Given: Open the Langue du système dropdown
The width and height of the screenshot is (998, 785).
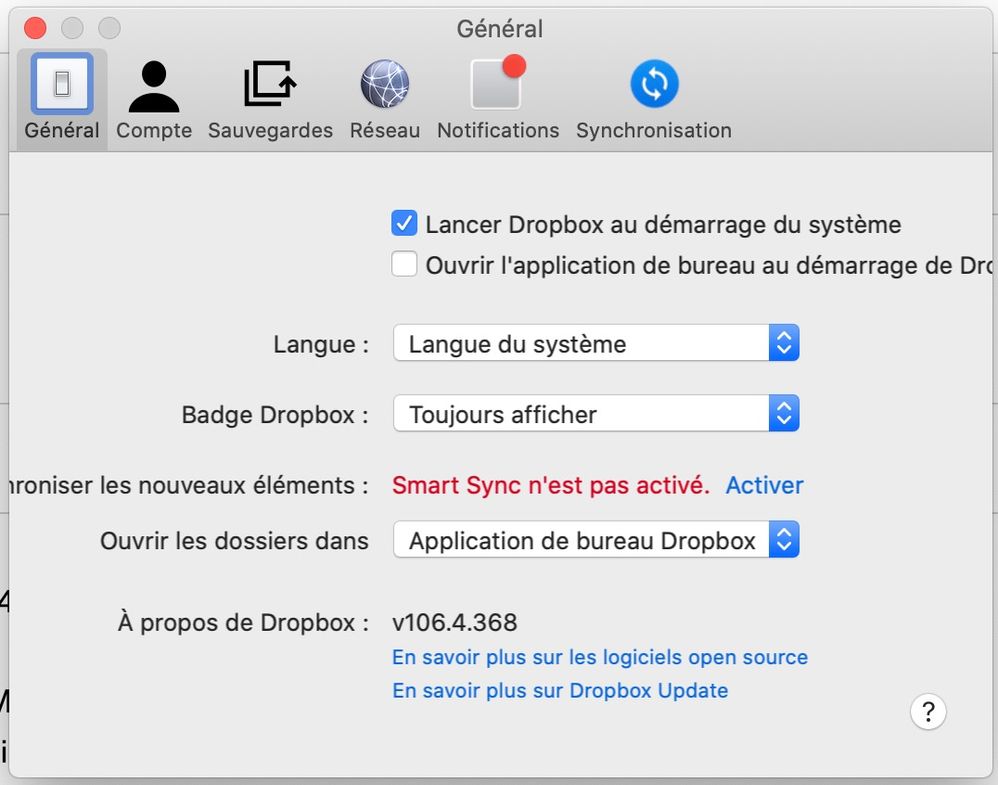Looking at the screenshot, I should point(596,343).
